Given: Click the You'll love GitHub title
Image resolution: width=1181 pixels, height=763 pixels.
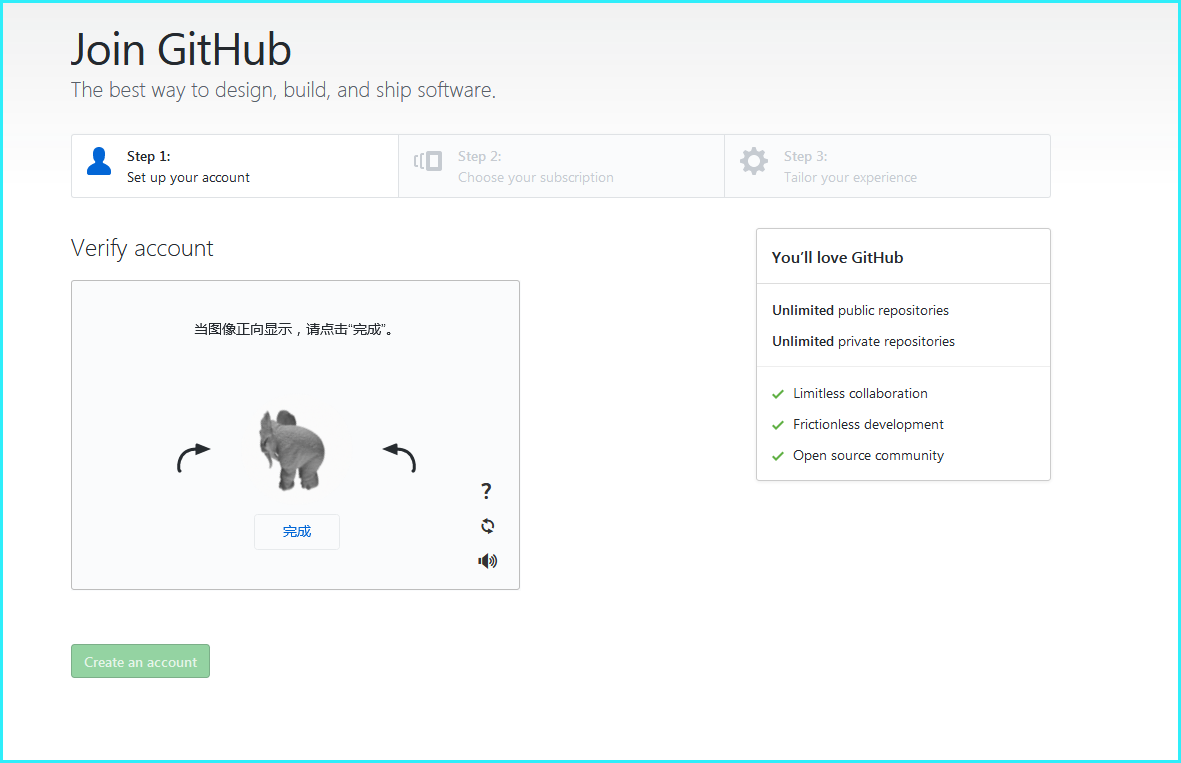Looking at the screenshot, I should tap(838, 258).
